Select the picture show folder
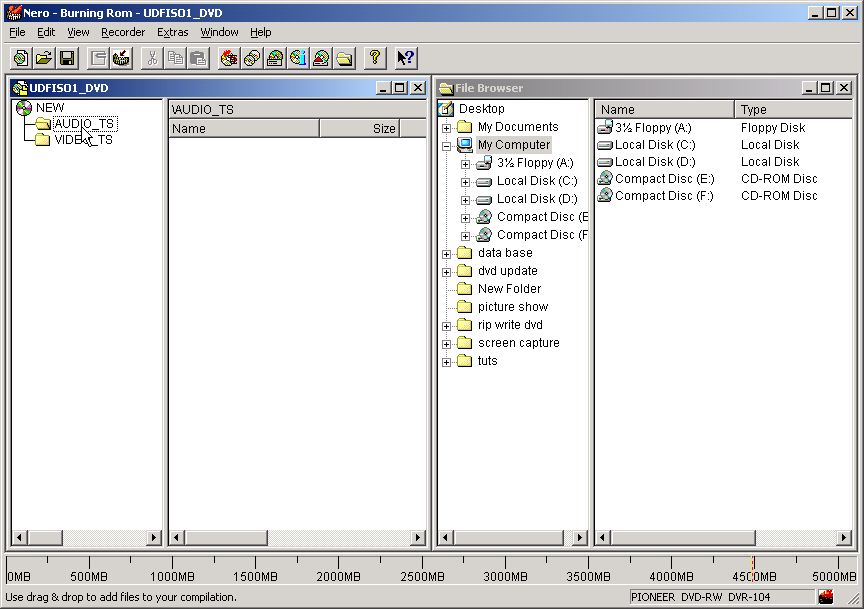Viewport: 864px width, 609px height. pyautogui.click(x=512, y=307)
